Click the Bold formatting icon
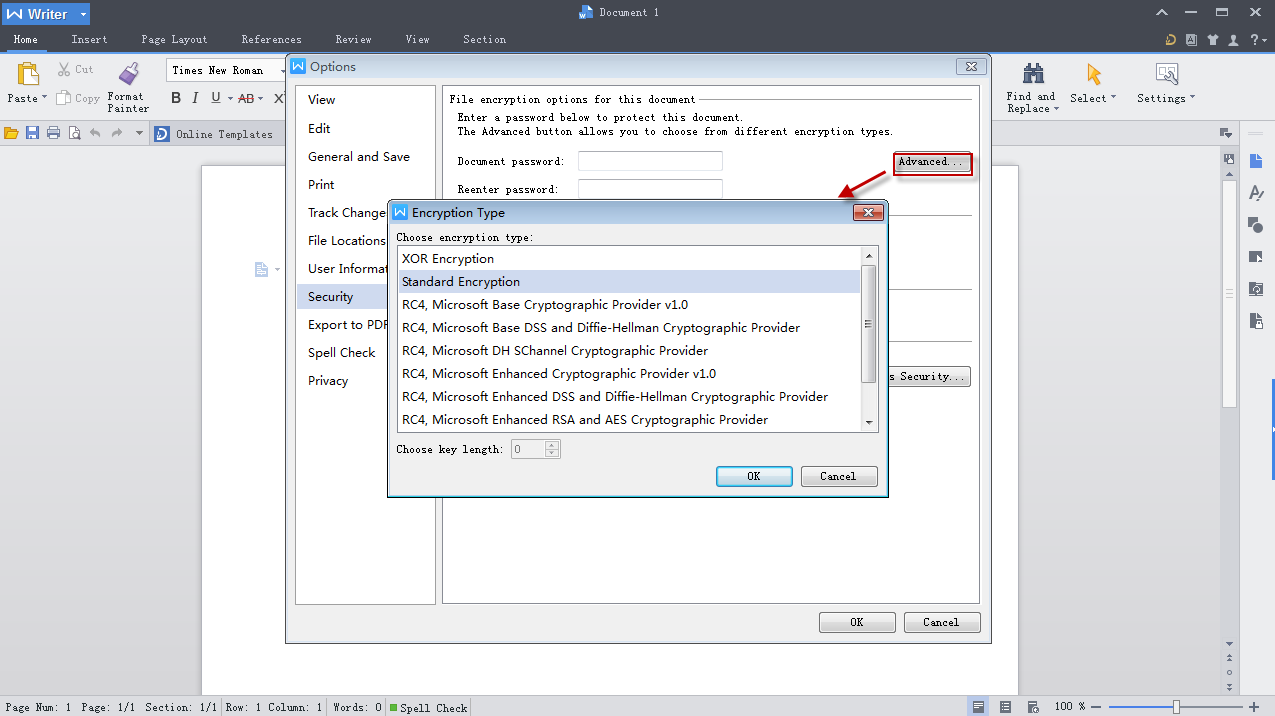The height and width of the screenshot is (716, 1275). click(176, 98)
